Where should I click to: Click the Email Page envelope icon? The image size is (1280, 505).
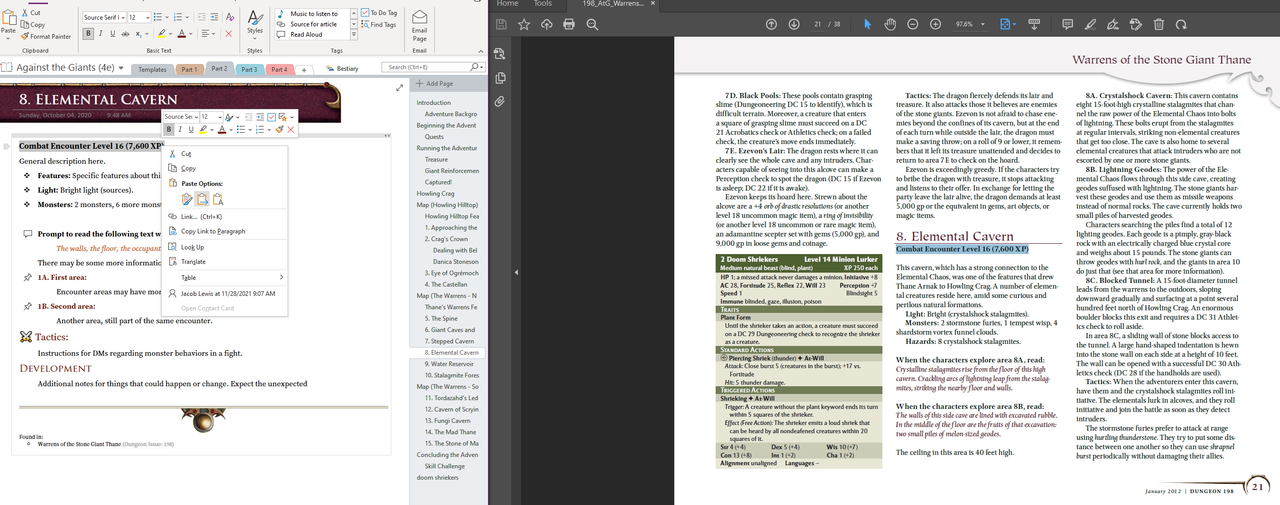click(x=419, y=17)
